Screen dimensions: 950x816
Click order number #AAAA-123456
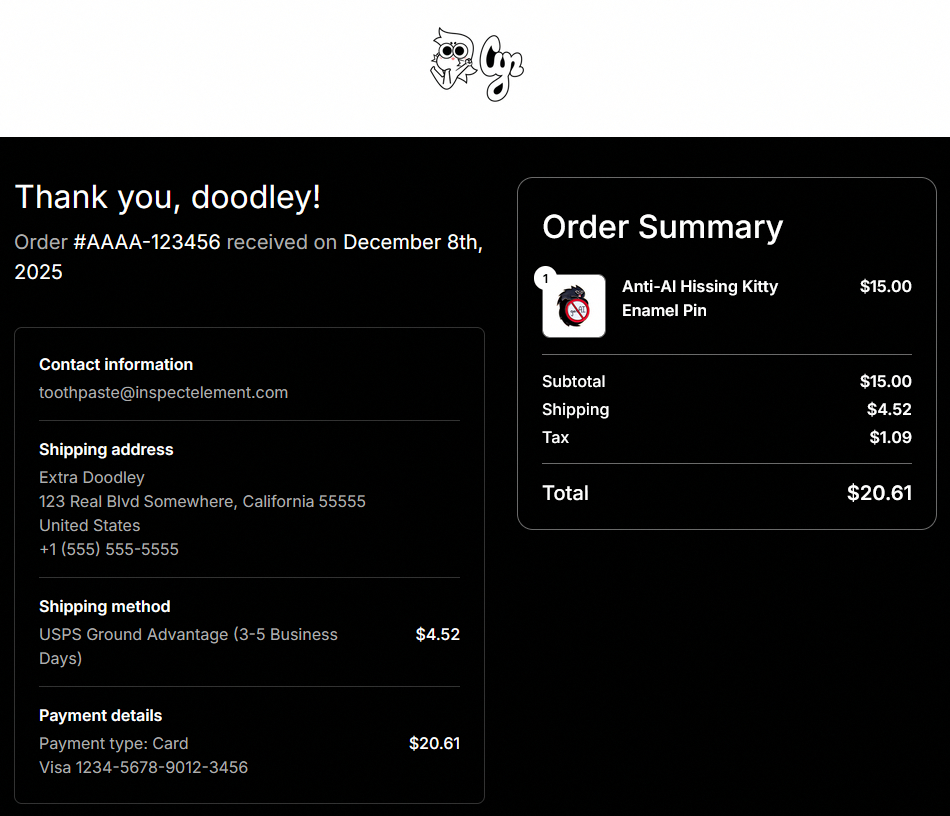click(147, 242)
